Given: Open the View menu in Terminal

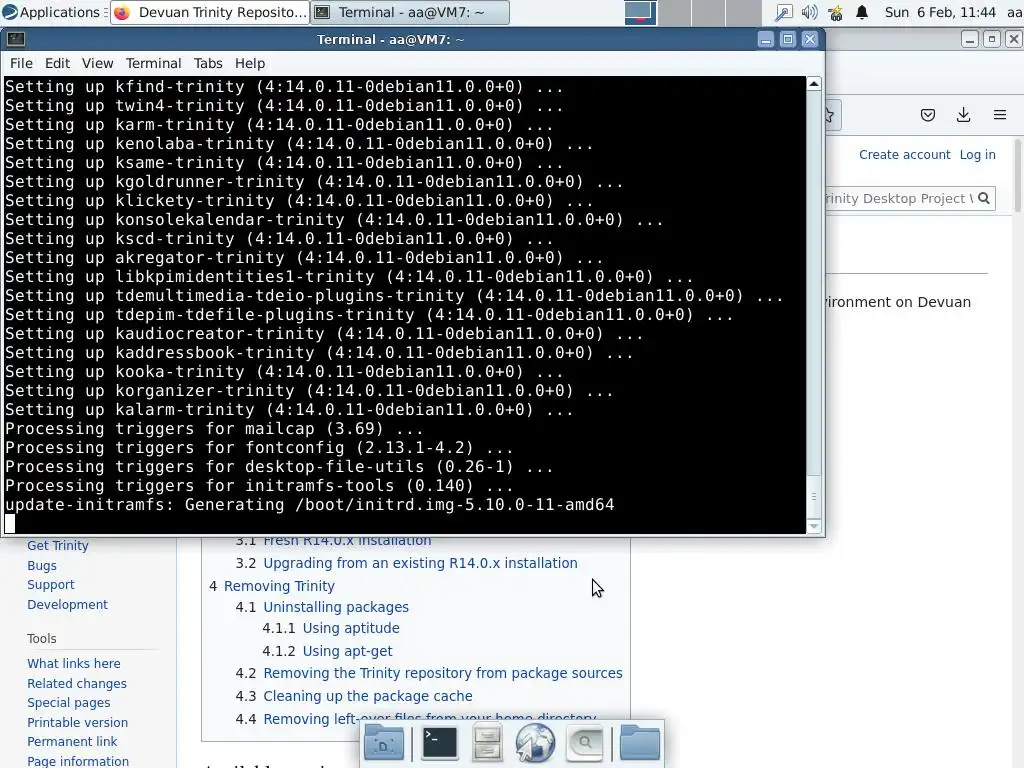Looking at the screenshot, I should [97, 63].
